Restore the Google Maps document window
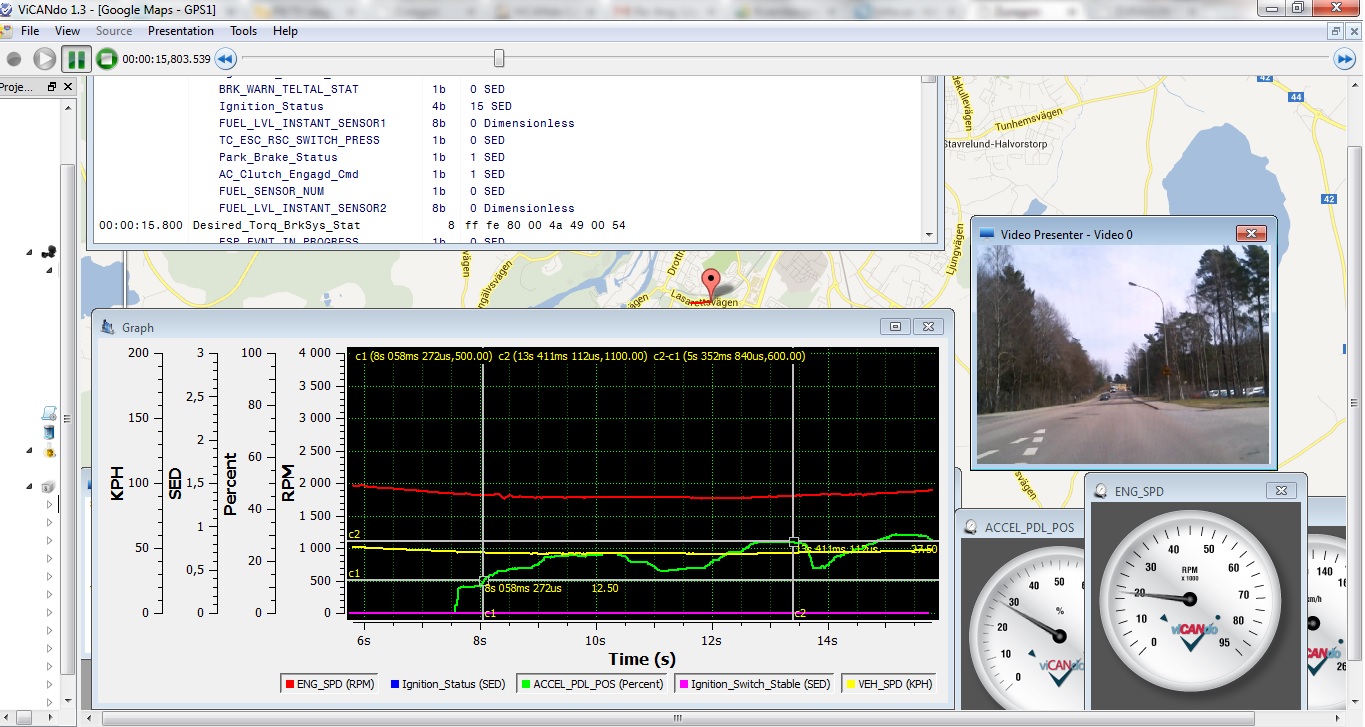 (x=1336, y=31)
